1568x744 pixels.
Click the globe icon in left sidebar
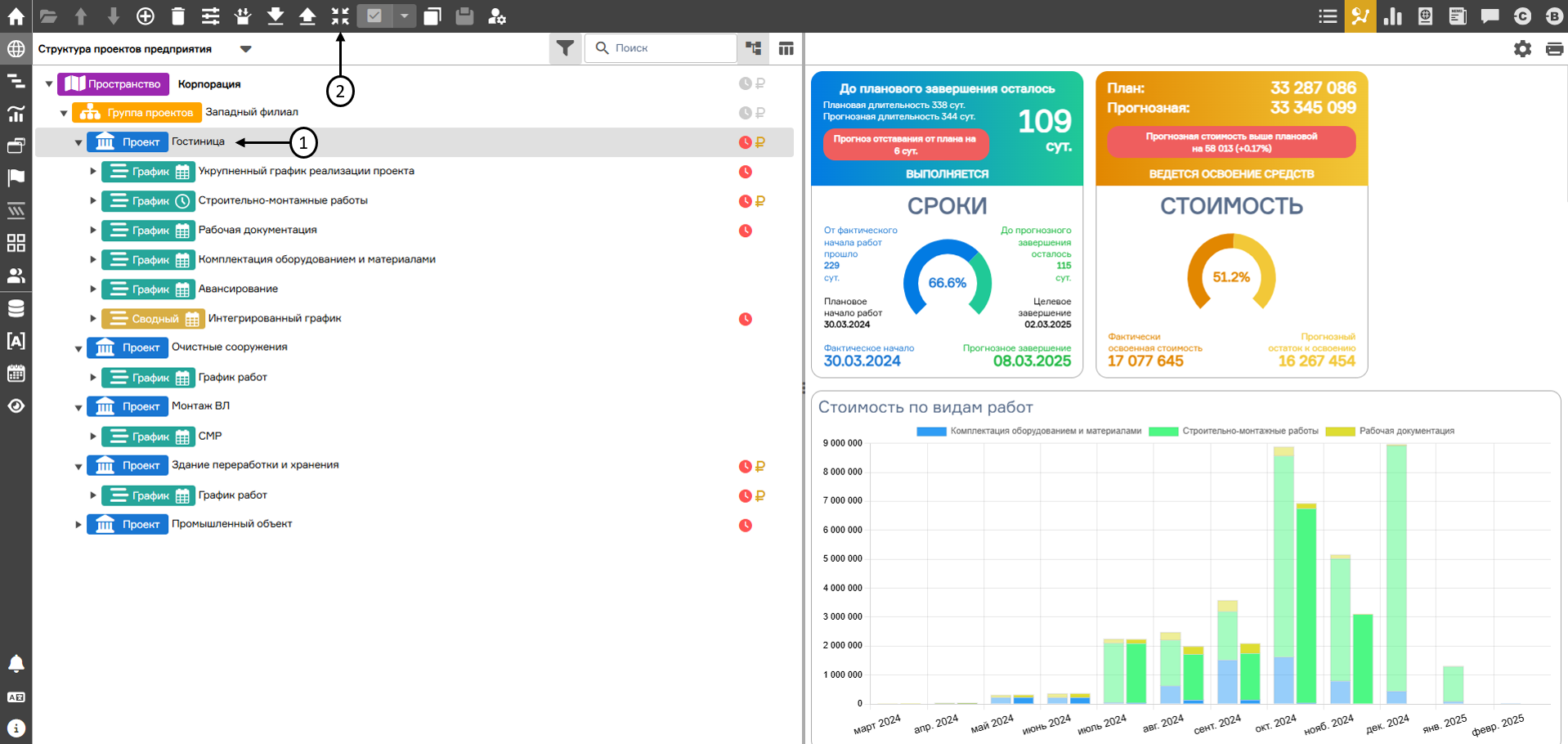point(16,49)
